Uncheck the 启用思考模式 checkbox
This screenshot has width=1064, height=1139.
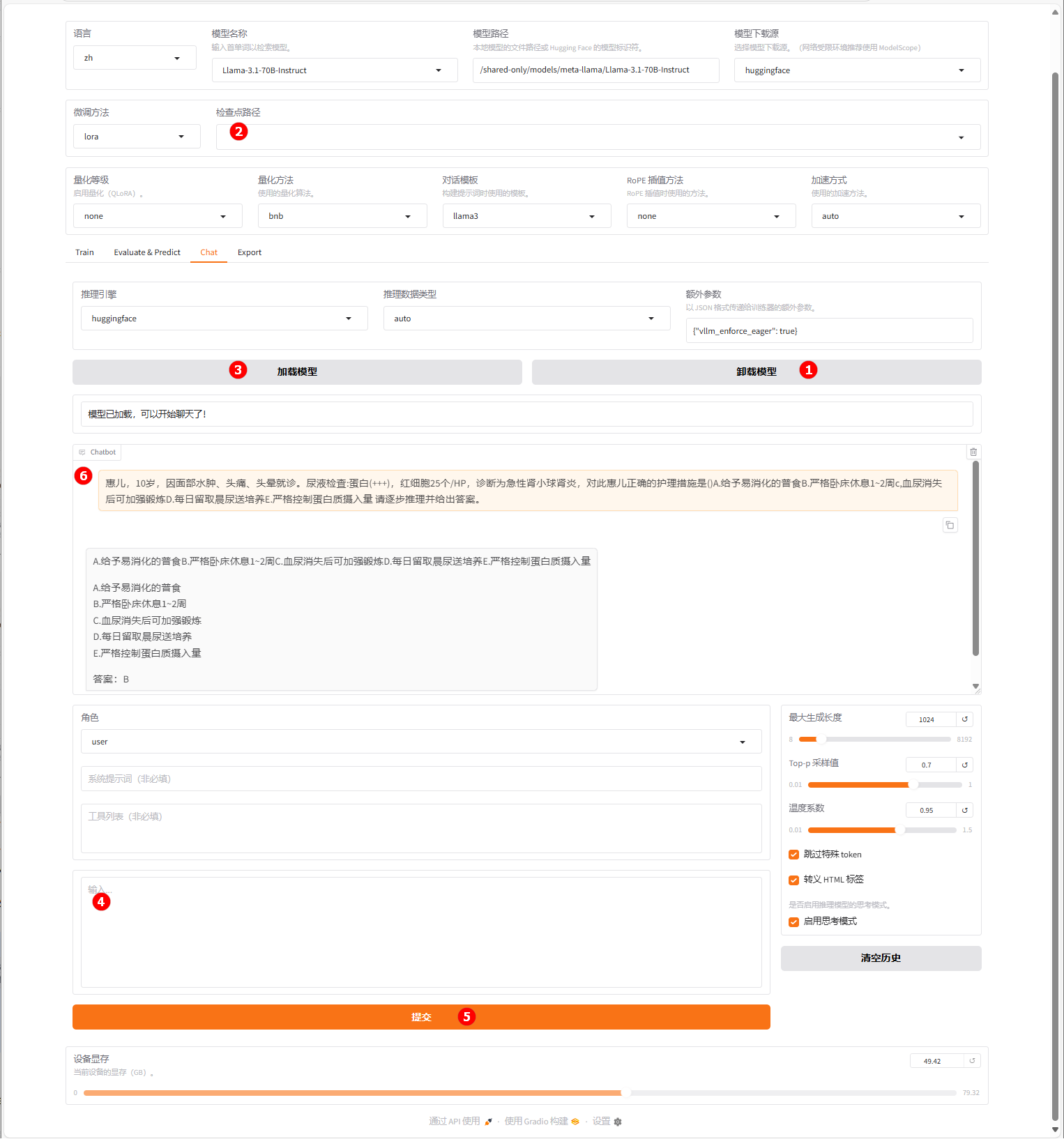793,922
